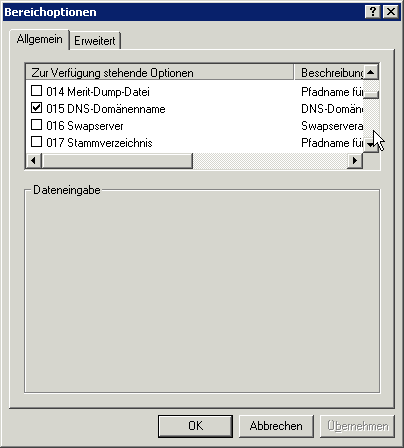This screenshot has width=404, height=448.
Task: Click the horizontal scrollbar thumb
Action: click(x=117, y=161)
